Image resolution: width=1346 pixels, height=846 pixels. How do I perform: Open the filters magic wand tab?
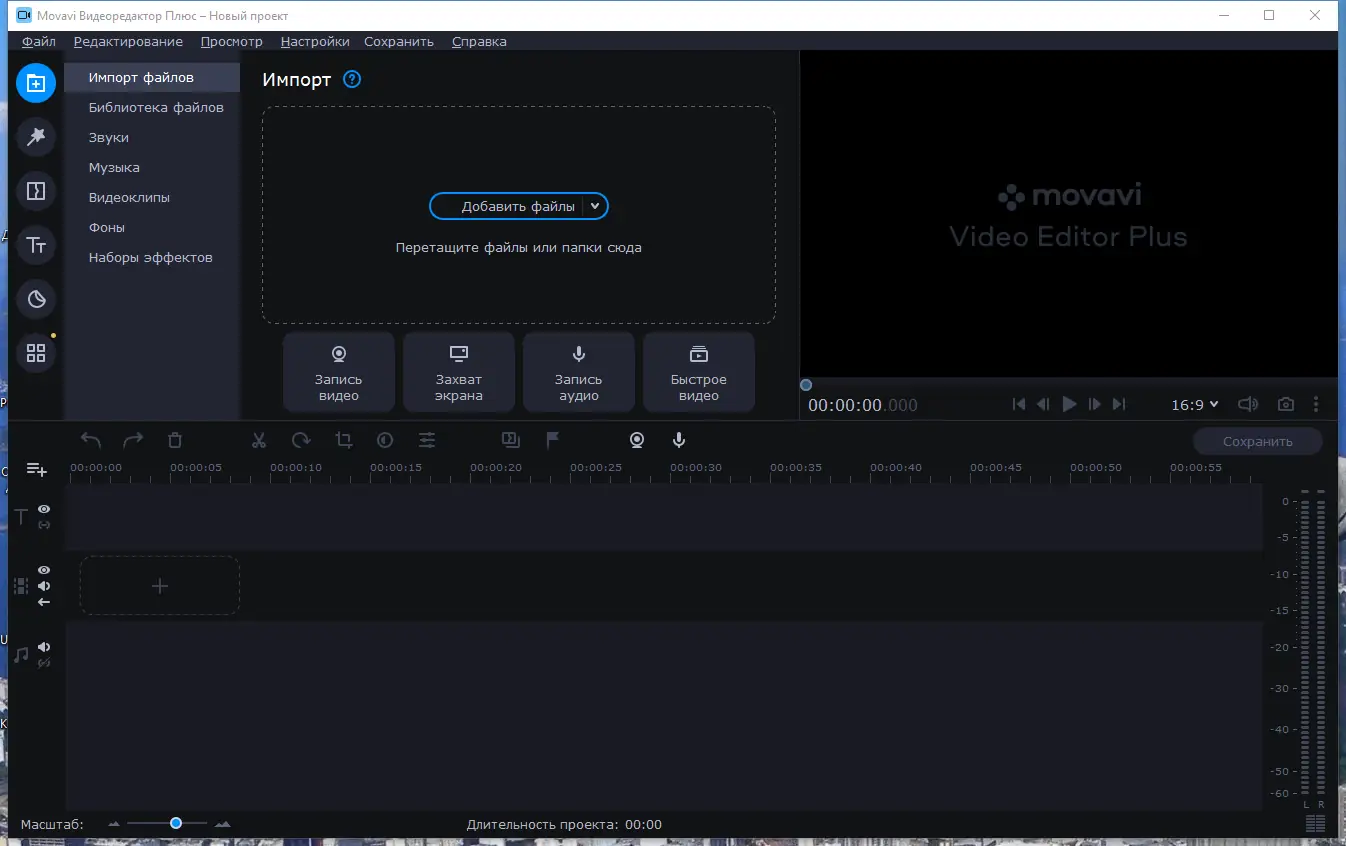click(36, 137)
